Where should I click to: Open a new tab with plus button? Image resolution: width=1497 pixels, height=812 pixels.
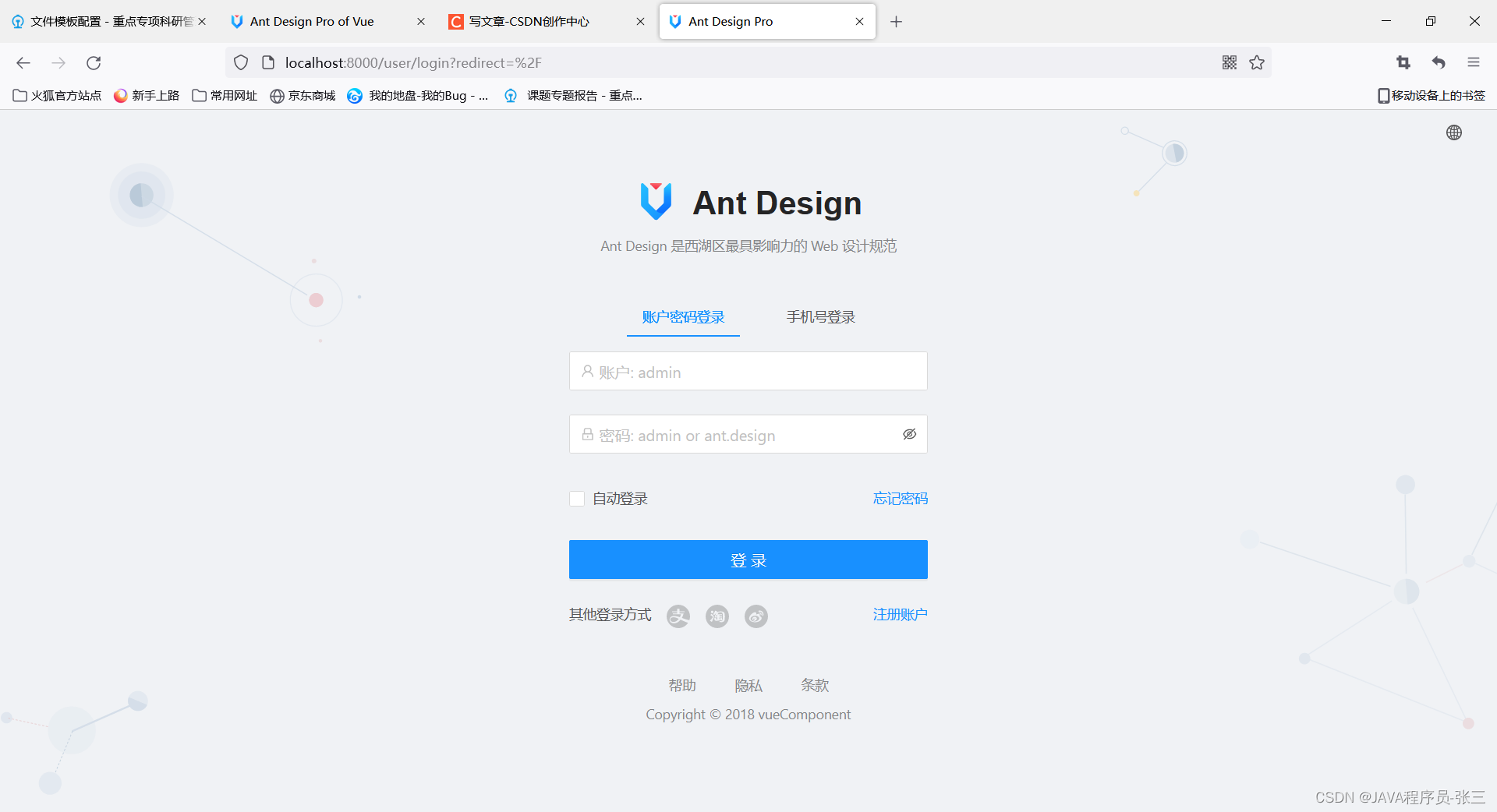(896, 22)
